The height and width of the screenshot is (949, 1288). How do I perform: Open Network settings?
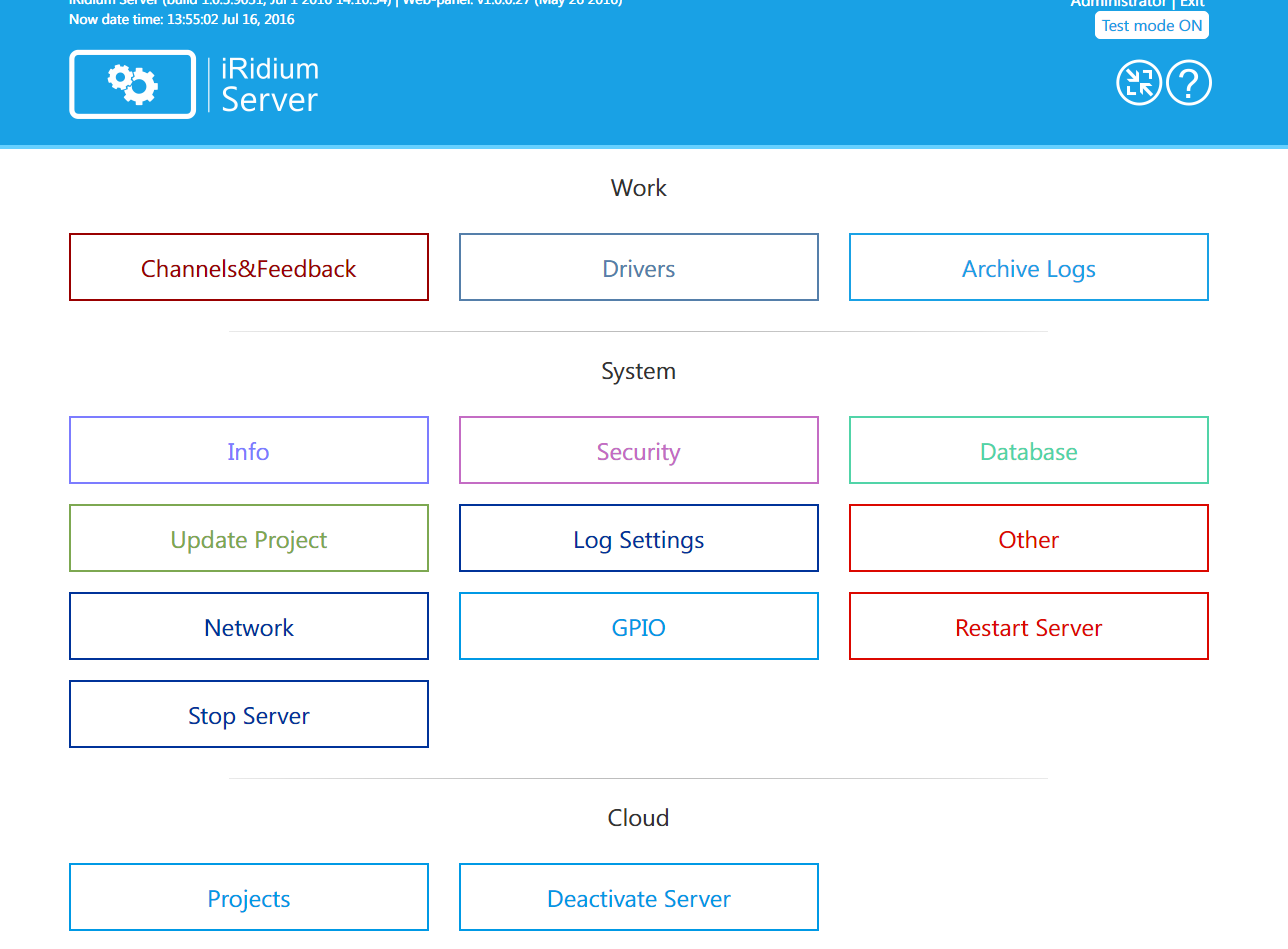[249, 626]
